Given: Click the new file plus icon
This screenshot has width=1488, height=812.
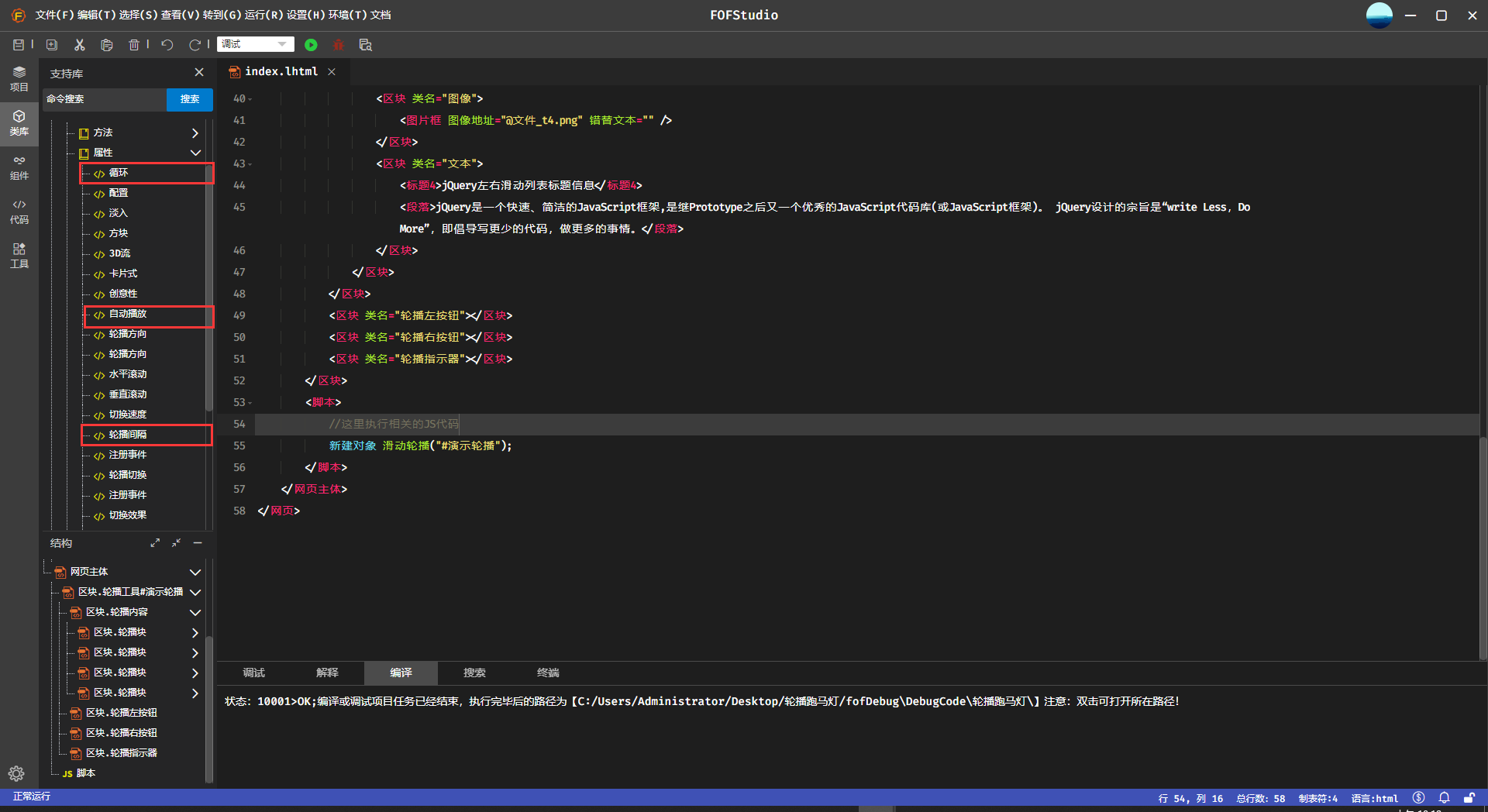Looking at the screenshot, I should [52, 45].
